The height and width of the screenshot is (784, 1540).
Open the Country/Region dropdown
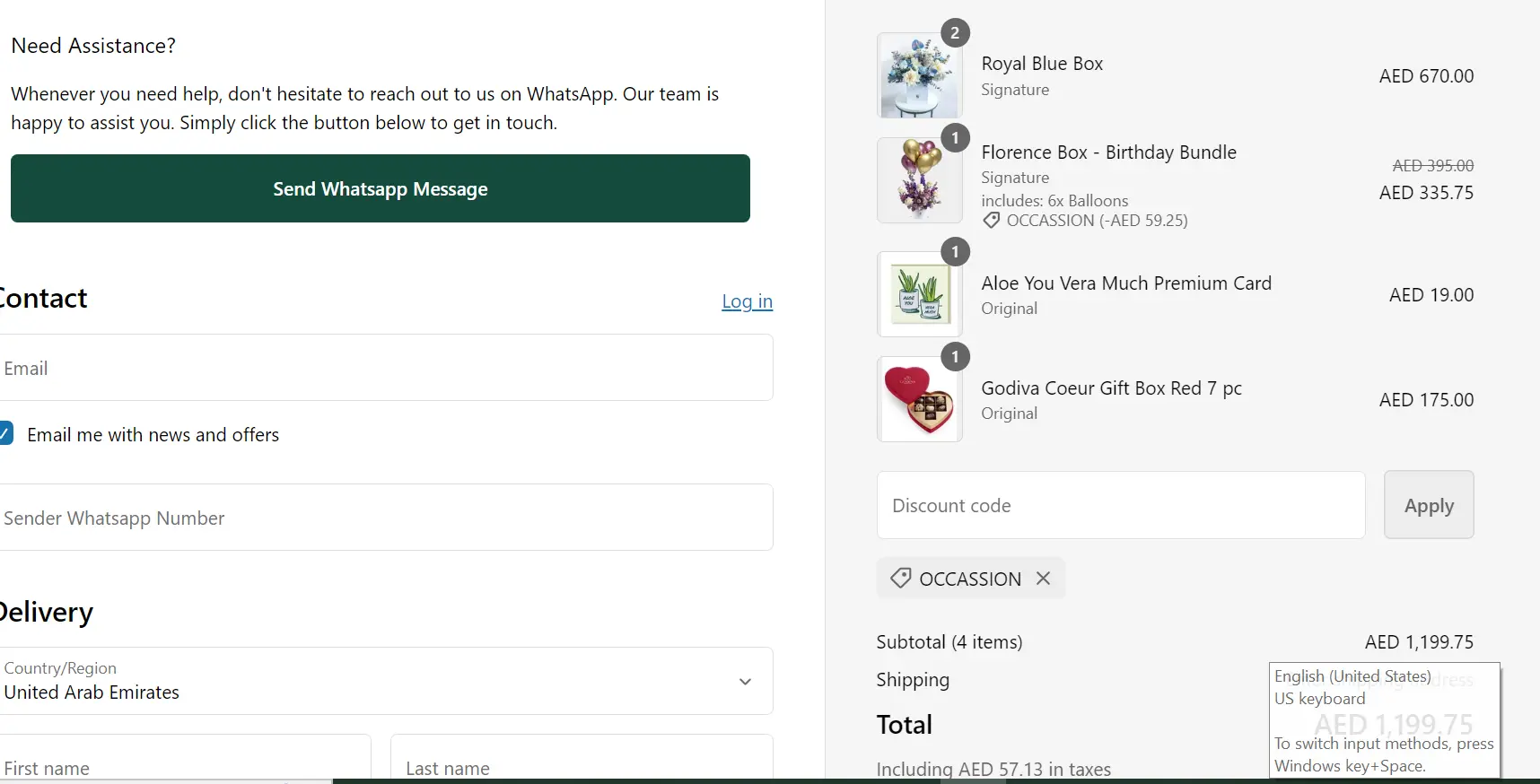click(386, 681)
